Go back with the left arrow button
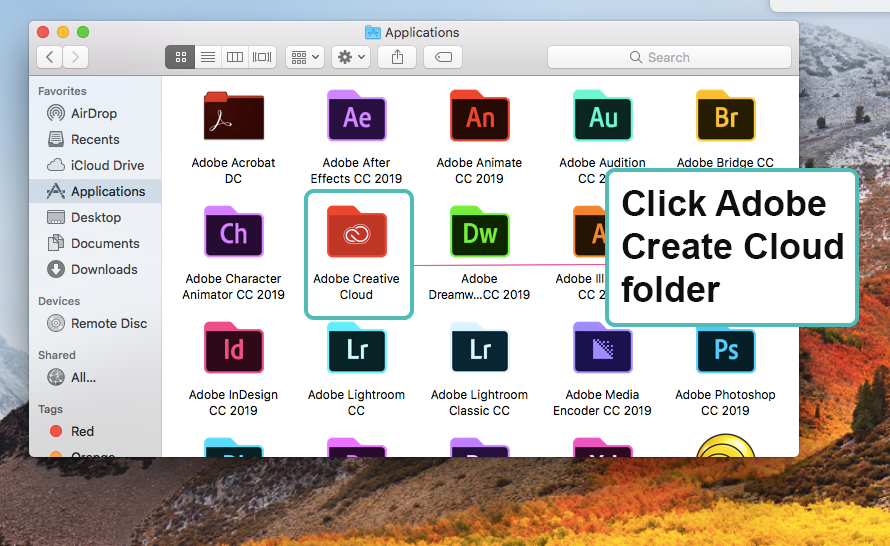Viewport: 890px width, 546px height. coord(50,57)
